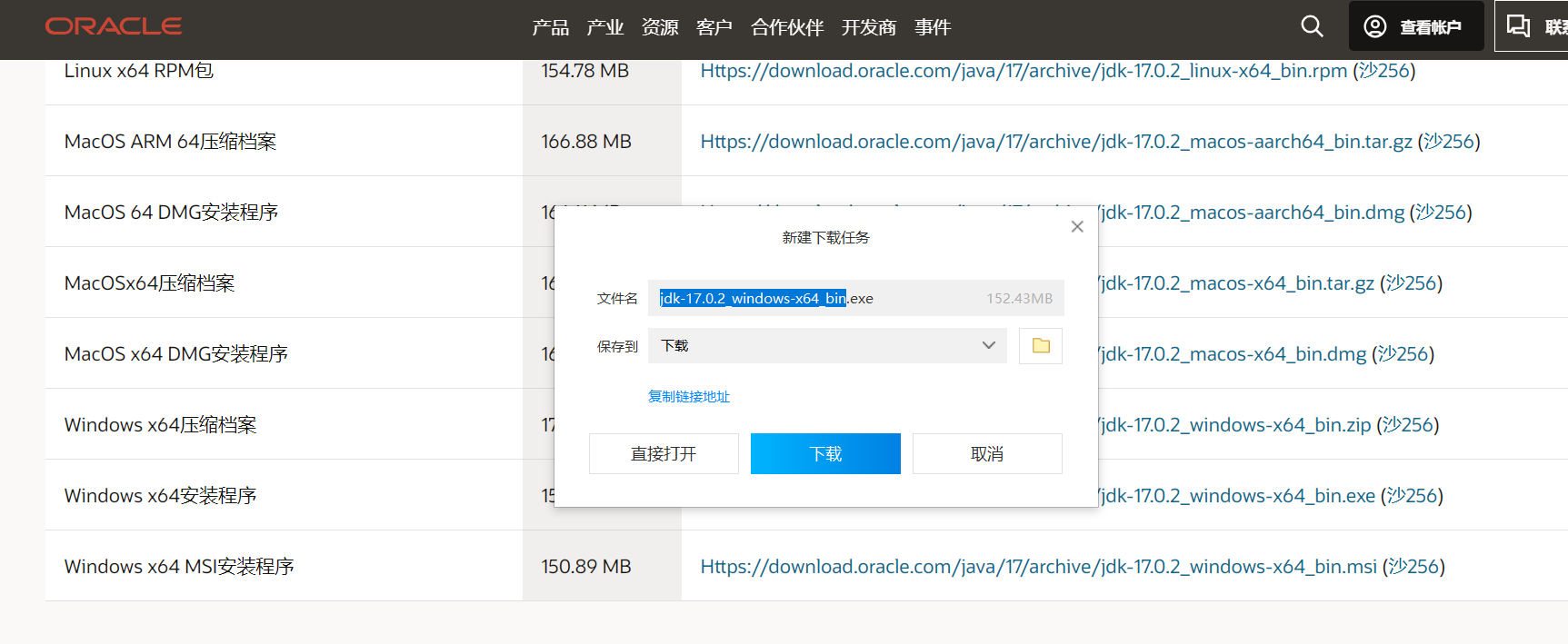Click the 直接打开 button
The image size is (1568, 644).
pos(664,453)
